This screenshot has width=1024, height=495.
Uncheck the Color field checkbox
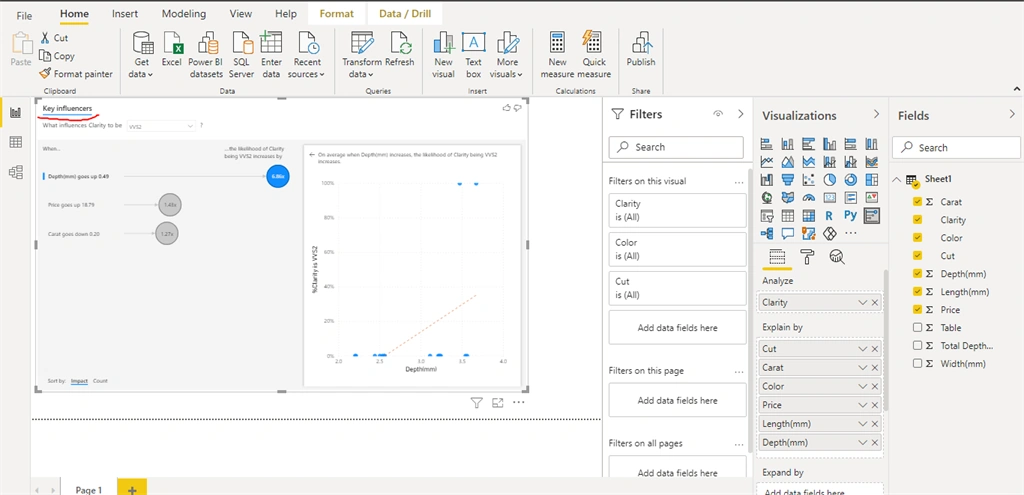pos(918,238)
